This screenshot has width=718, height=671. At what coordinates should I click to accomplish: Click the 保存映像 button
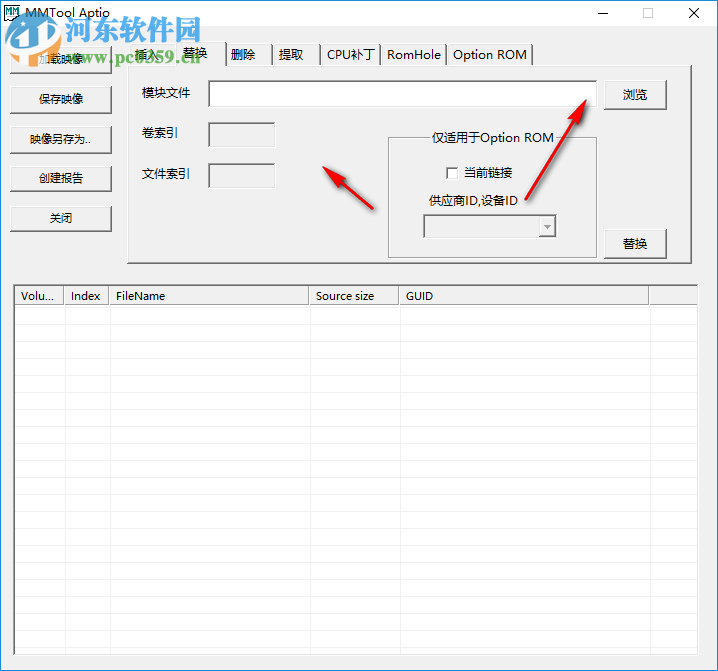pos(61,99)
